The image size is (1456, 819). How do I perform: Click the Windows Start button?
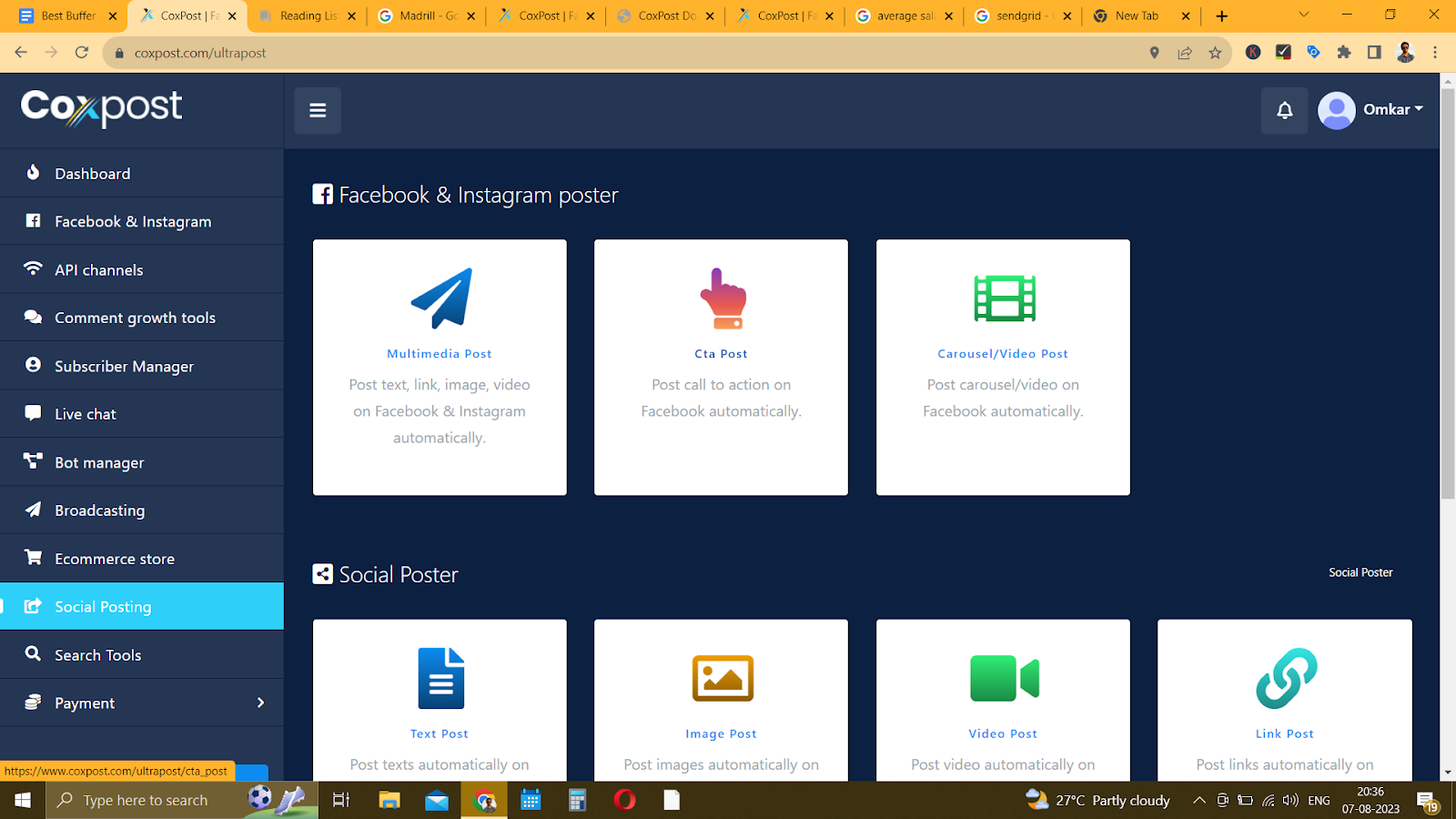click(x=23, y=800)
